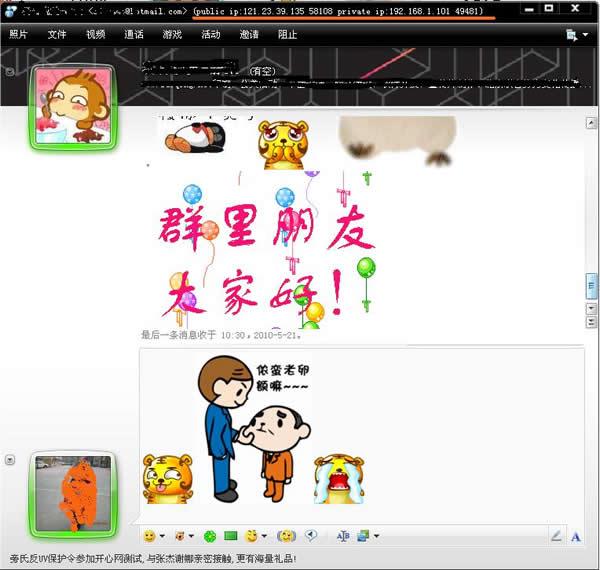Open the font settings 'A' icon
This screenshot has height=570, width=600.
[x=576, y=536]
